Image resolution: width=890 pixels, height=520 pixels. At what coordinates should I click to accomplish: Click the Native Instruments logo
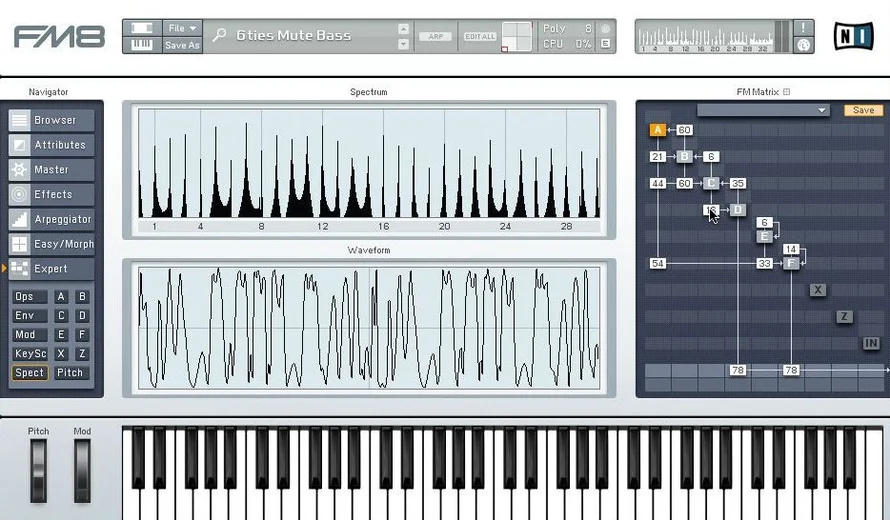(x=853, y=36)
